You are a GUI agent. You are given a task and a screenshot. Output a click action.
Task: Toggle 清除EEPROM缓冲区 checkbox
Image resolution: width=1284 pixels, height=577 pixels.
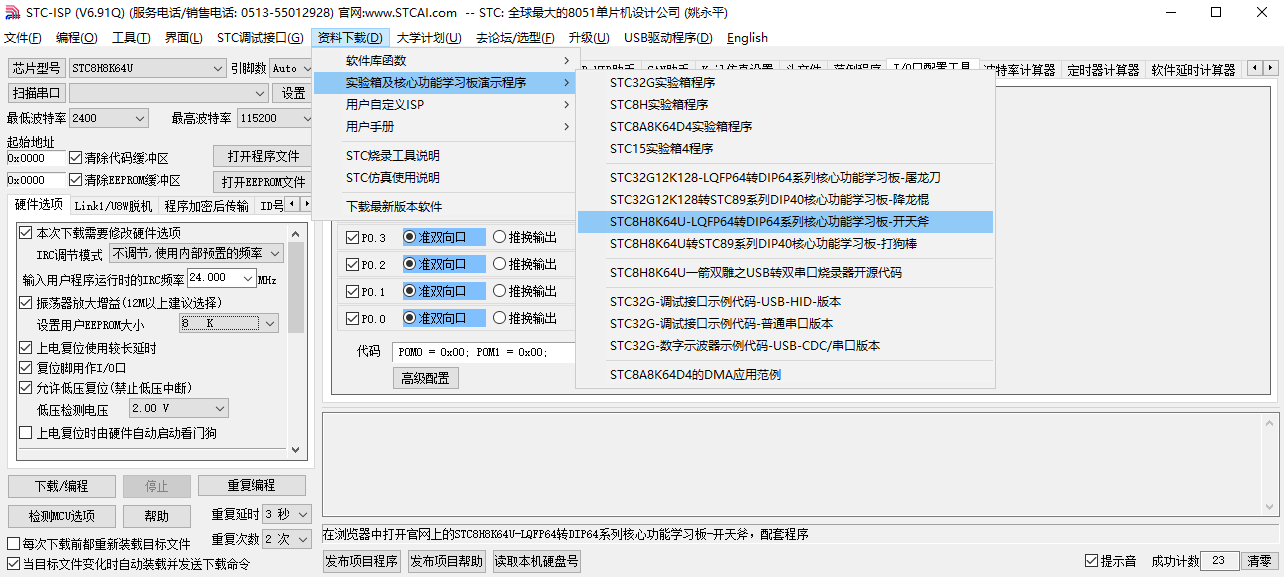coord(76,180)
